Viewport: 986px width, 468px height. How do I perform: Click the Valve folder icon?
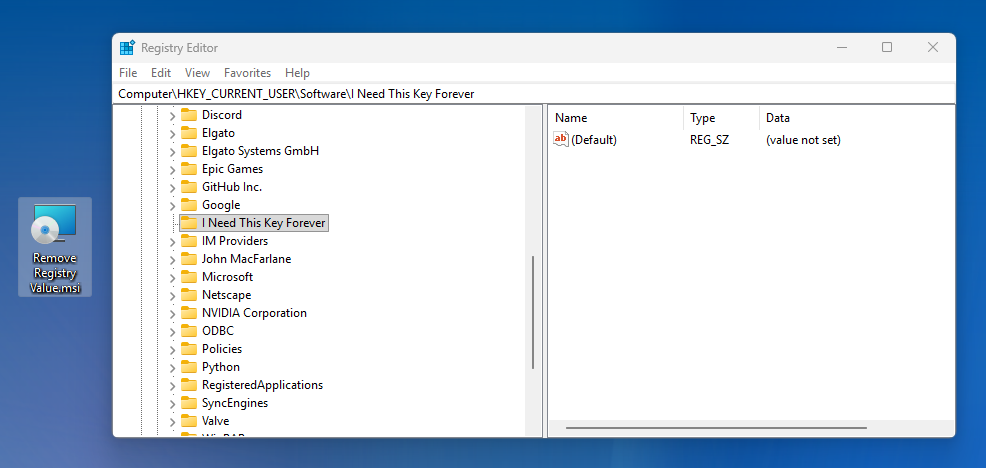tap(189, 421)
